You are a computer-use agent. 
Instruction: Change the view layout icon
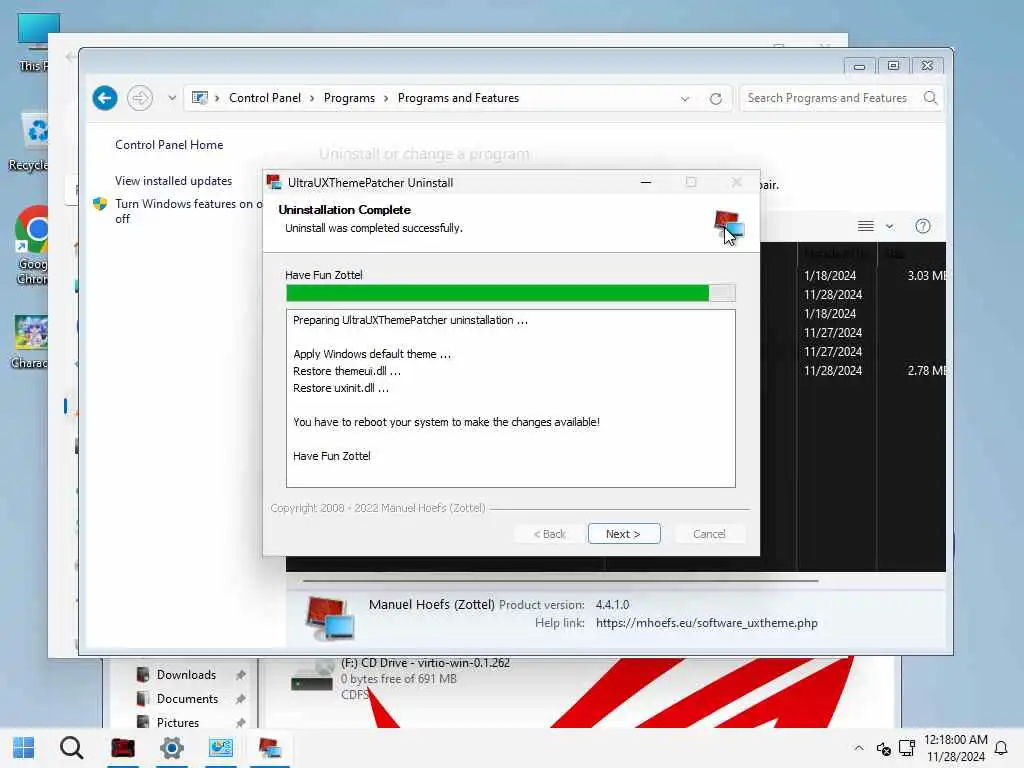point(866,226)
